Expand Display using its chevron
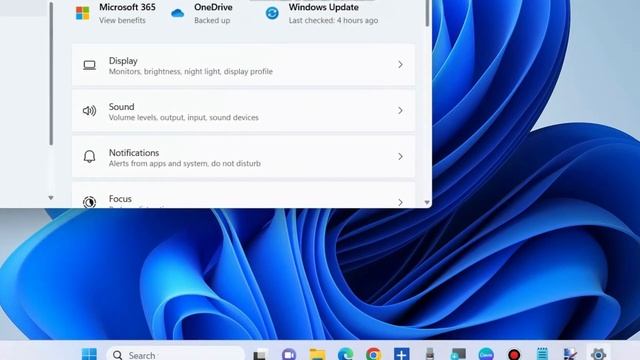This screenshot has width=640, height=360. (400, 64)
